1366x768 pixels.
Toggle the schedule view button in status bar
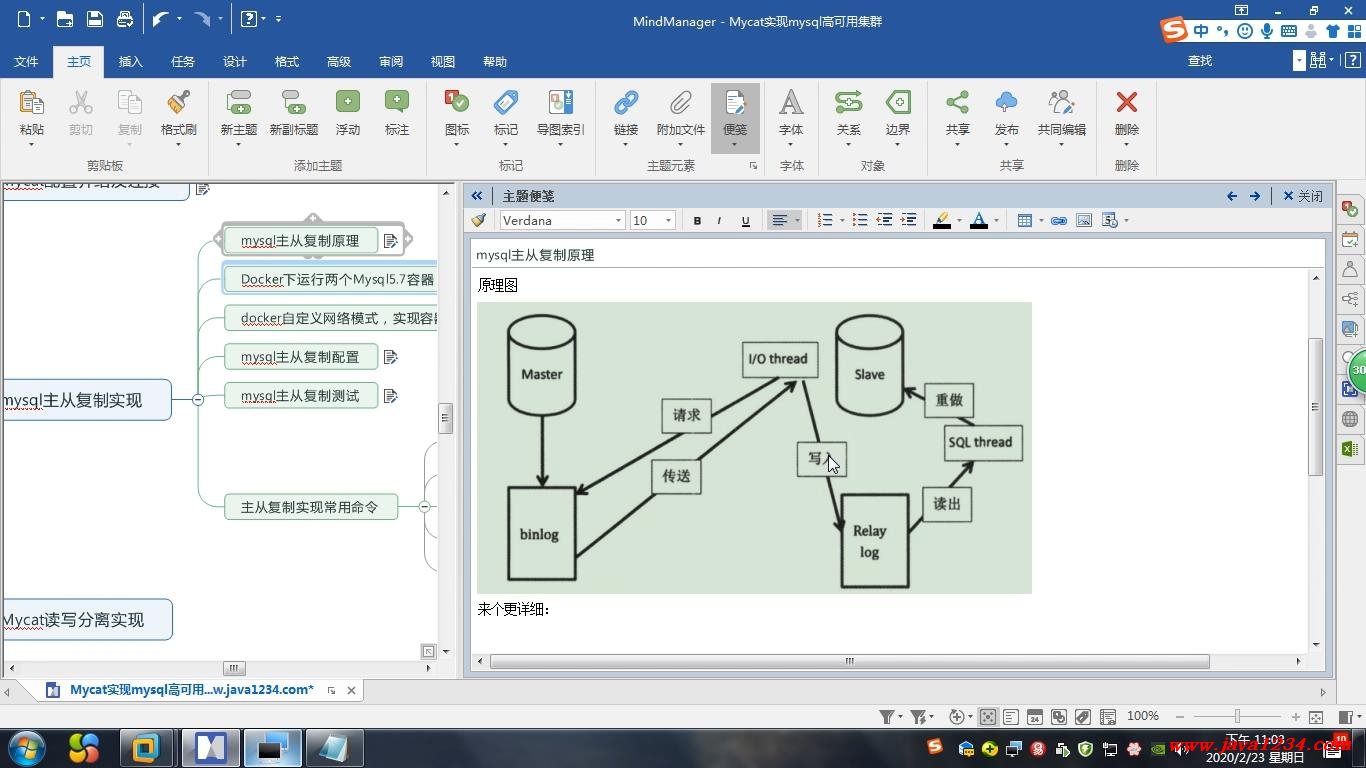(x=1035, y=717)
